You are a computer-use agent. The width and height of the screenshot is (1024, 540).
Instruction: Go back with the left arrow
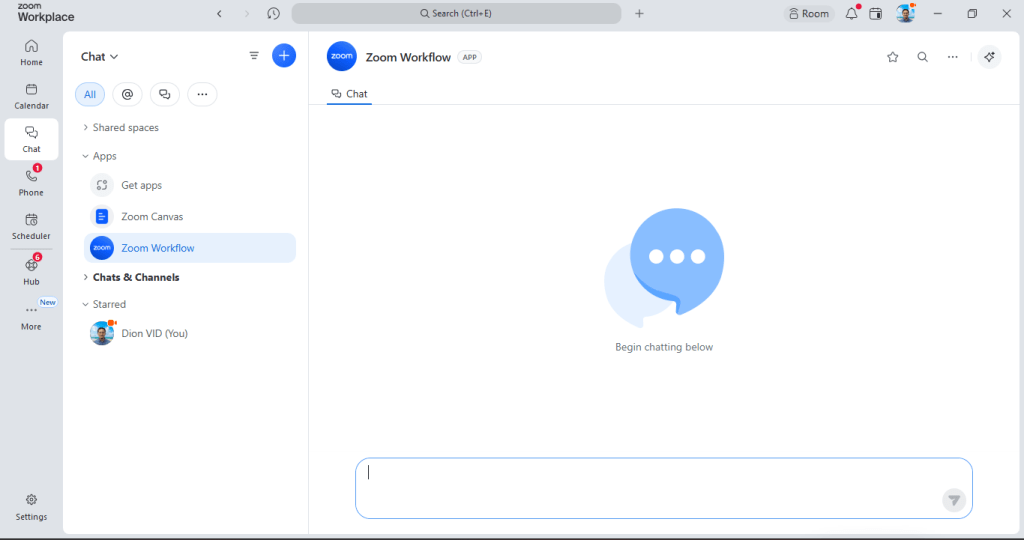click(x=219, y=13)
